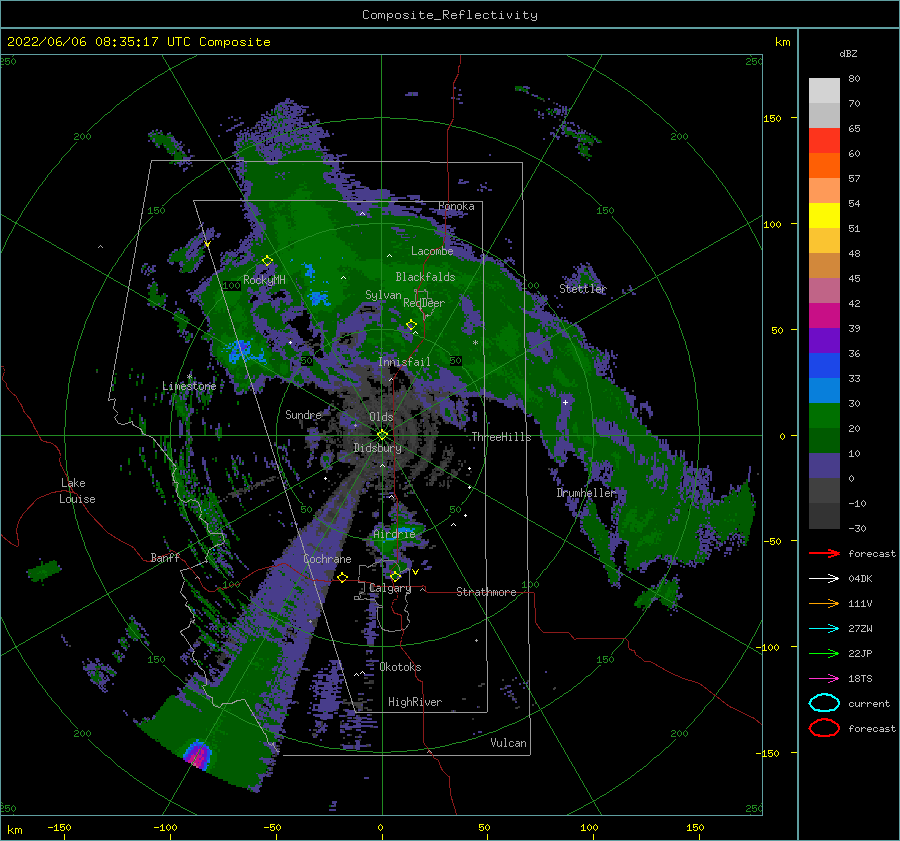Viewport: 900px width, 841px height.
Task: Click the lightest gray swatch atop dBZ scale
Action: coord(824,90)
